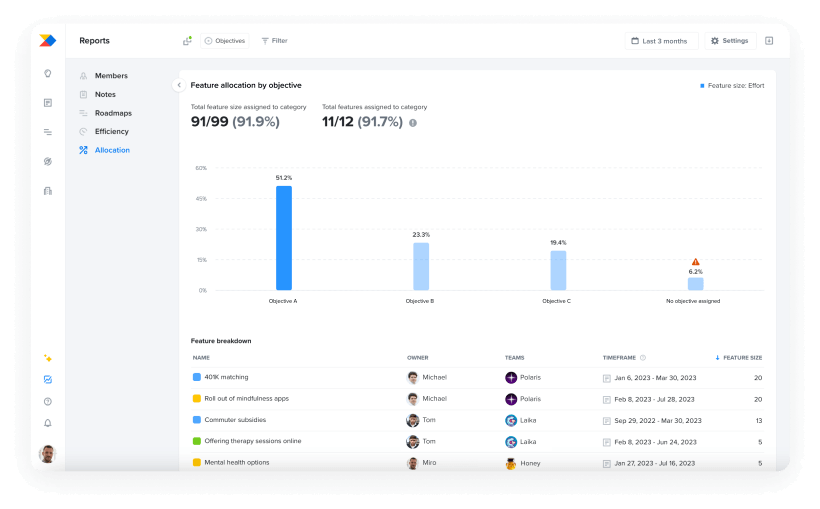
Task: Click the Timeframe column info icon
Action: pos(643,358)
